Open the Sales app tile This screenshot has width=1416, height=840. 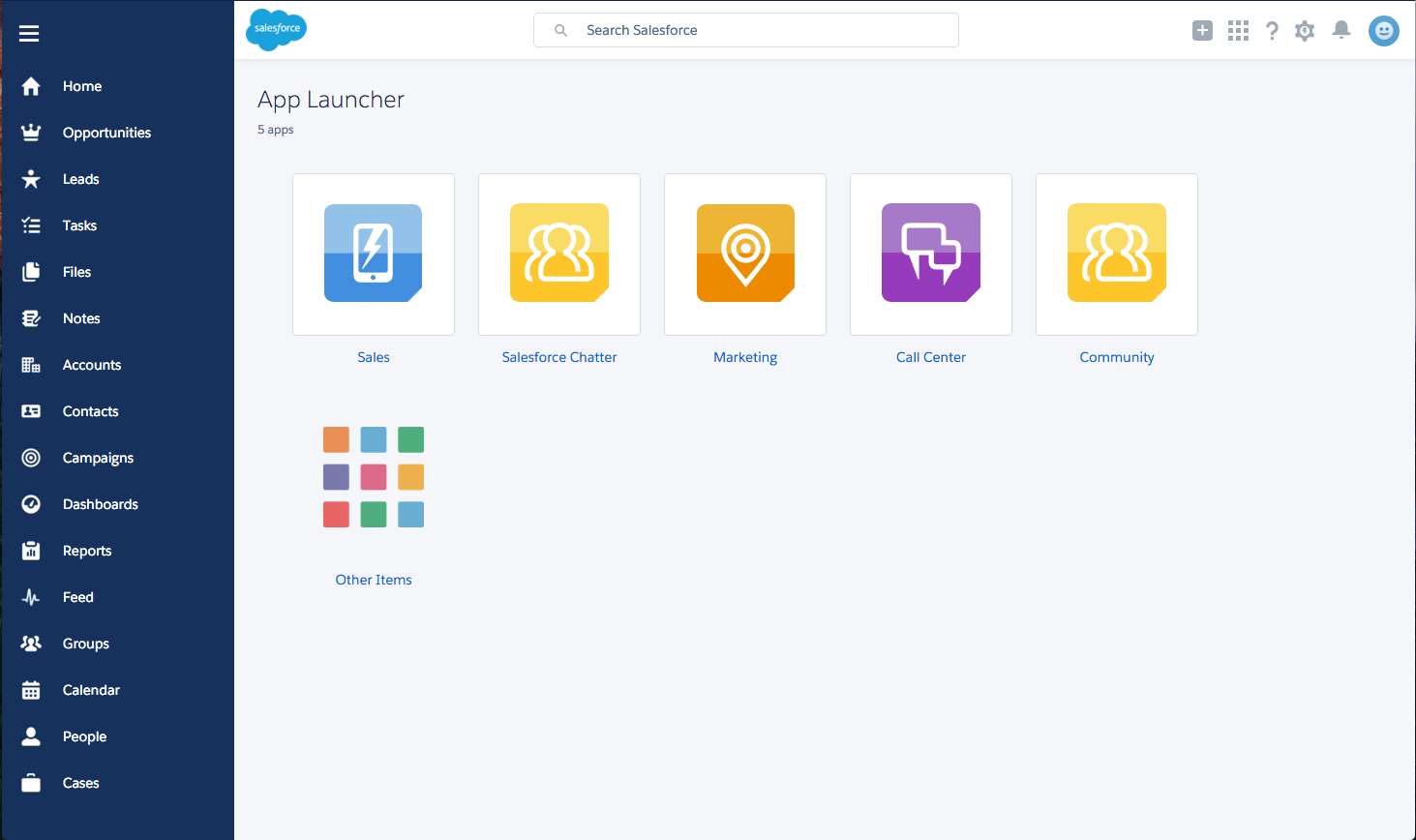click(374, 255)
